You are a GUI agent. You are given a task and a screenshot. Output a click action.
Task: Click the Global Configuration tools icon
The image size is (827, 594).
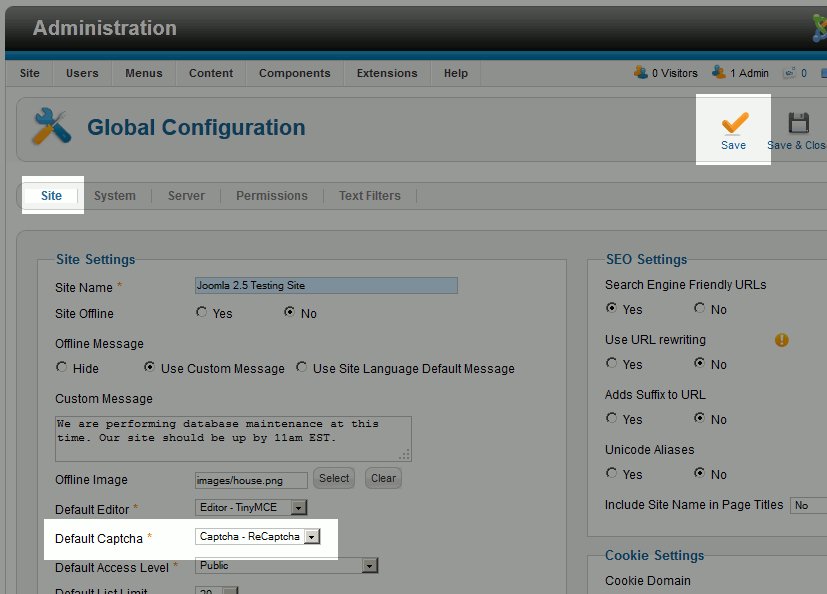tap(52, 127)
